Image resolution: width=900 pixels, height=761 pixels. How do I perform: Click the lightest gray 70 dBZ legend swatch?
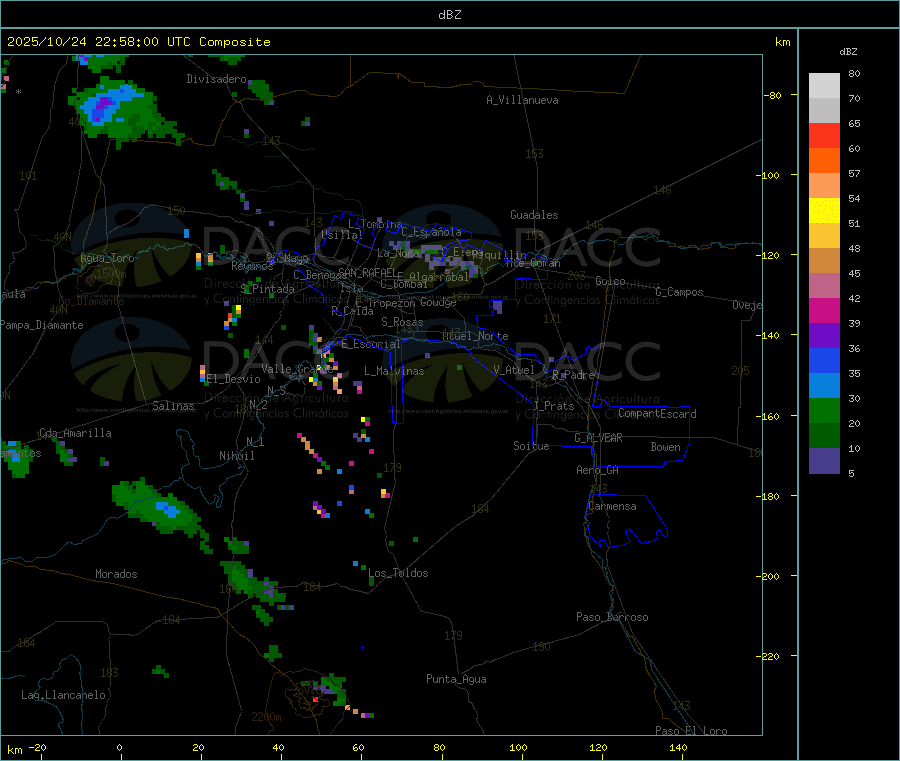tap(824, 86)
